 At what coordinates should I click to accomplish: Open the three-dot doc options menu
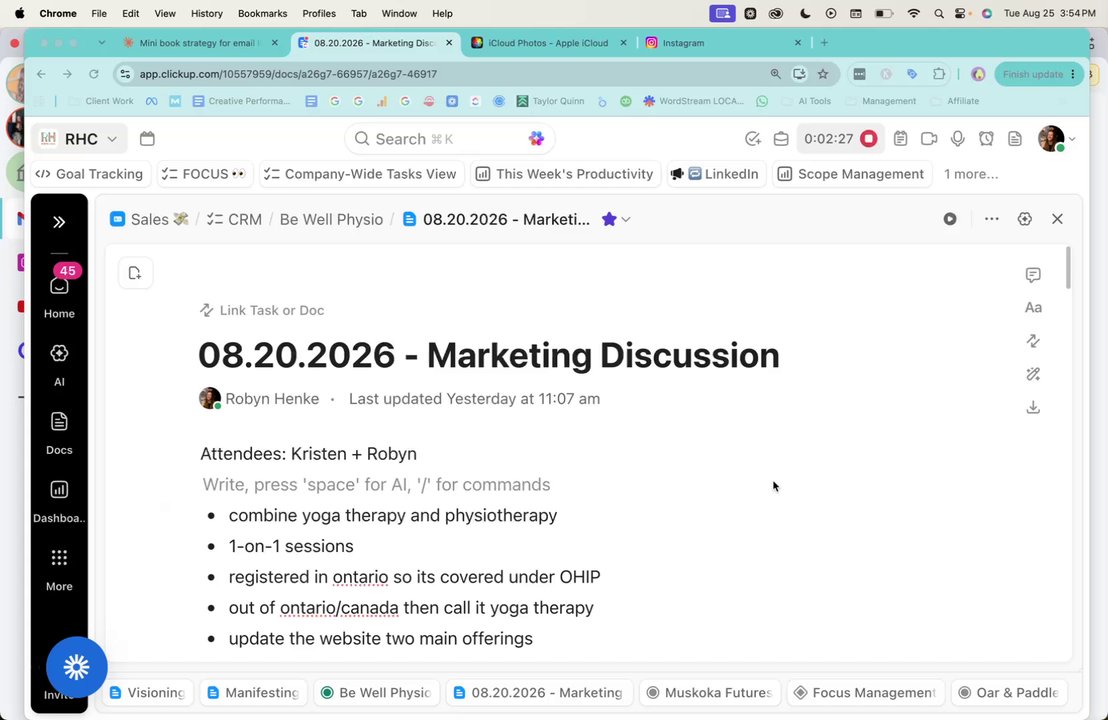click(x=991, y=219)
